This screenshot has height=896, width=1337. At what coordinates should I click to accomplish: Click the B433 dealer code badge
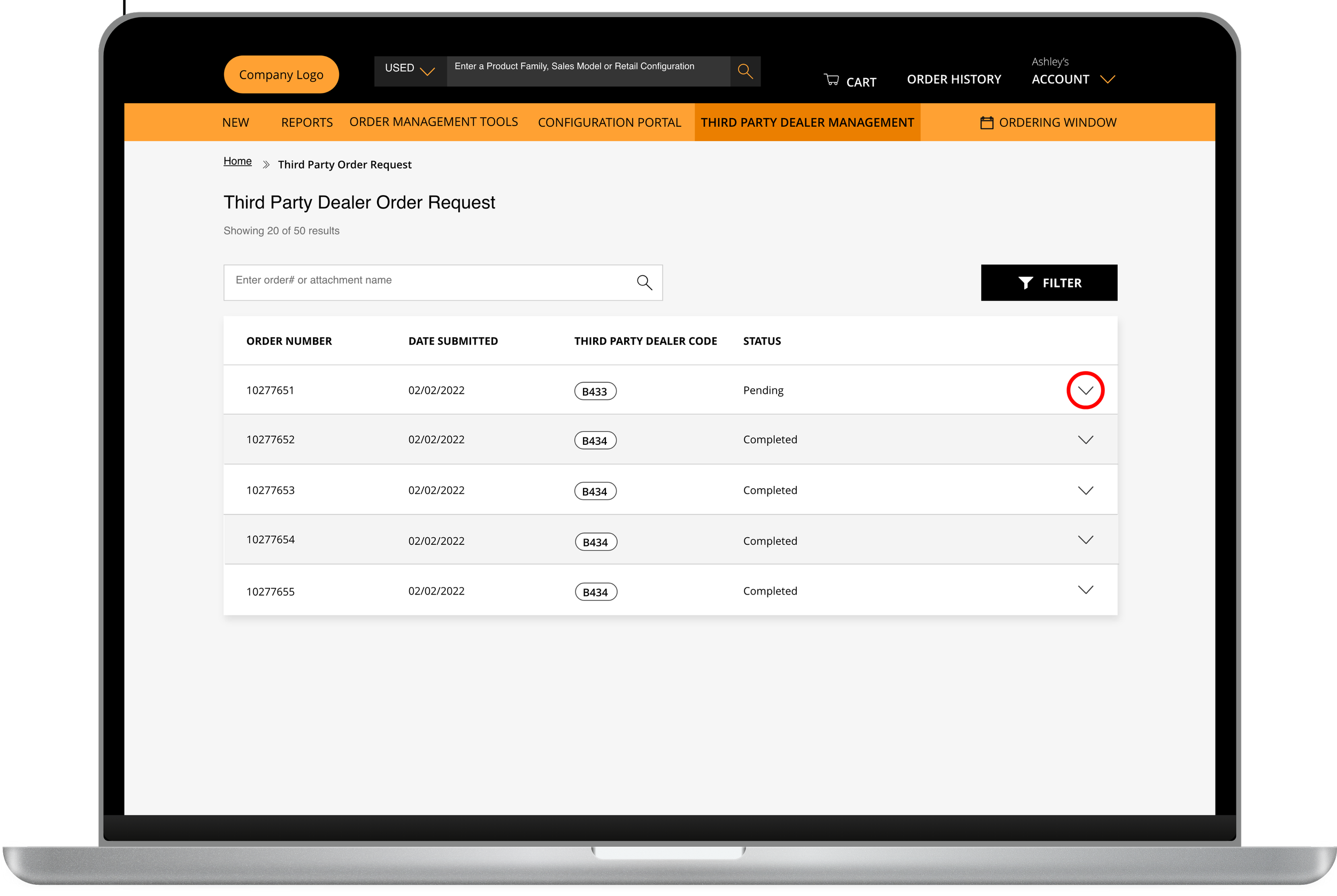click(x=595, y=391)
